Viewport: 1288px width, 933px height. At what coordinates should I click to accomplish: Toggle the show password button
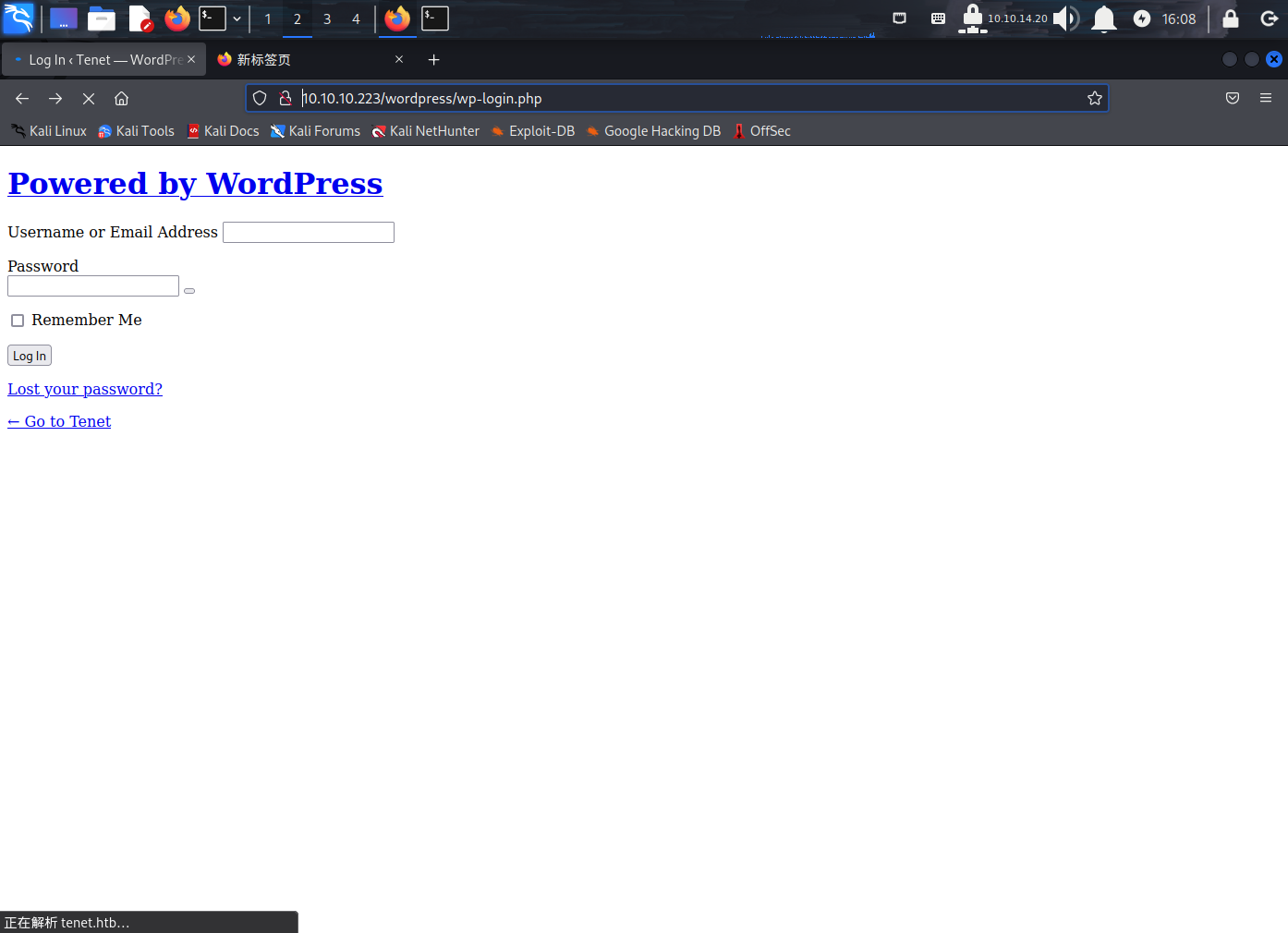189,290
